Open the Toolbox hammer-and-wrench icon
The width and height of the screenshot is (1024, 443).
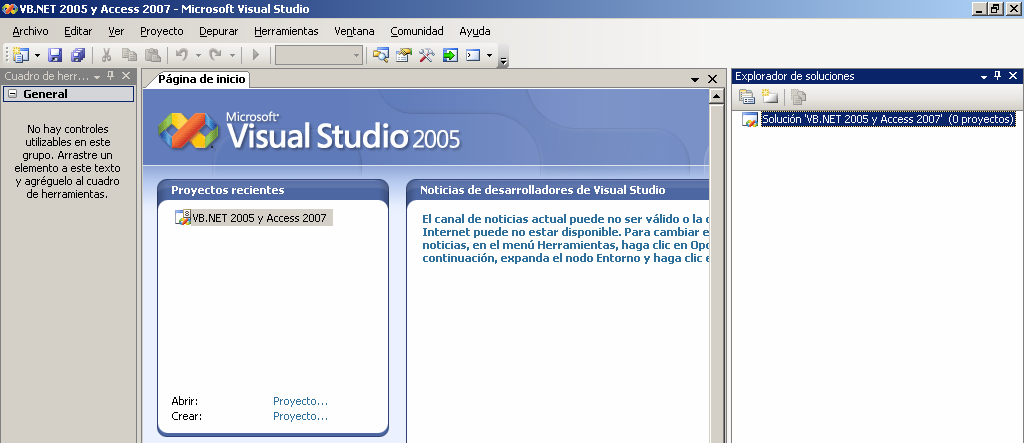point(426,55)
